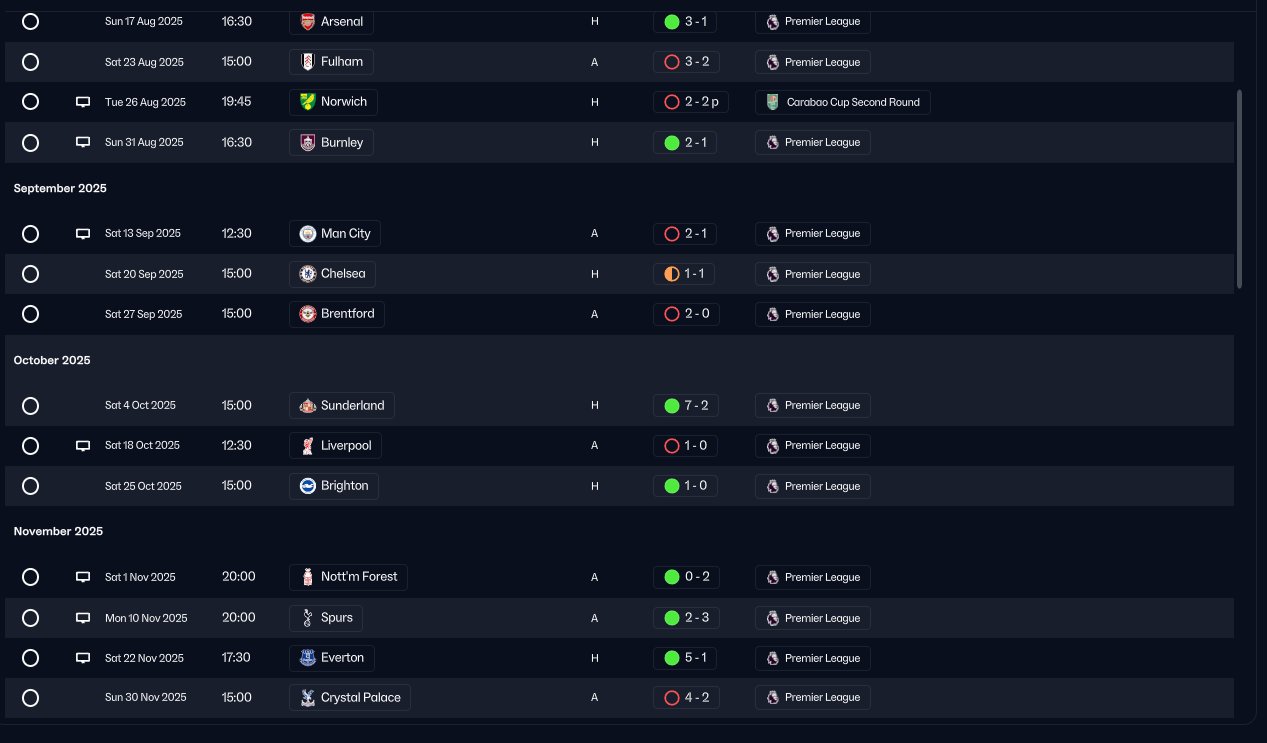Click the Premier League lion icon on Everton row

(x=773, y=658)
